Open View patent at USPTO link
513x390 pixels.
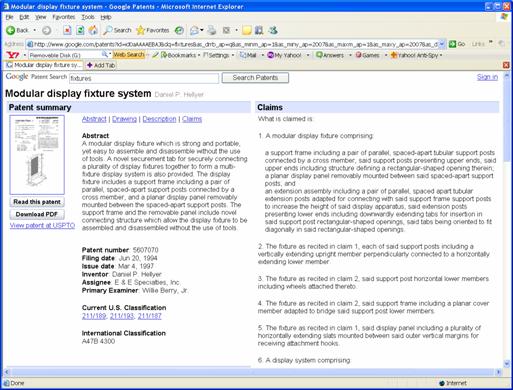pyautogui.click(x=42, y=226)
